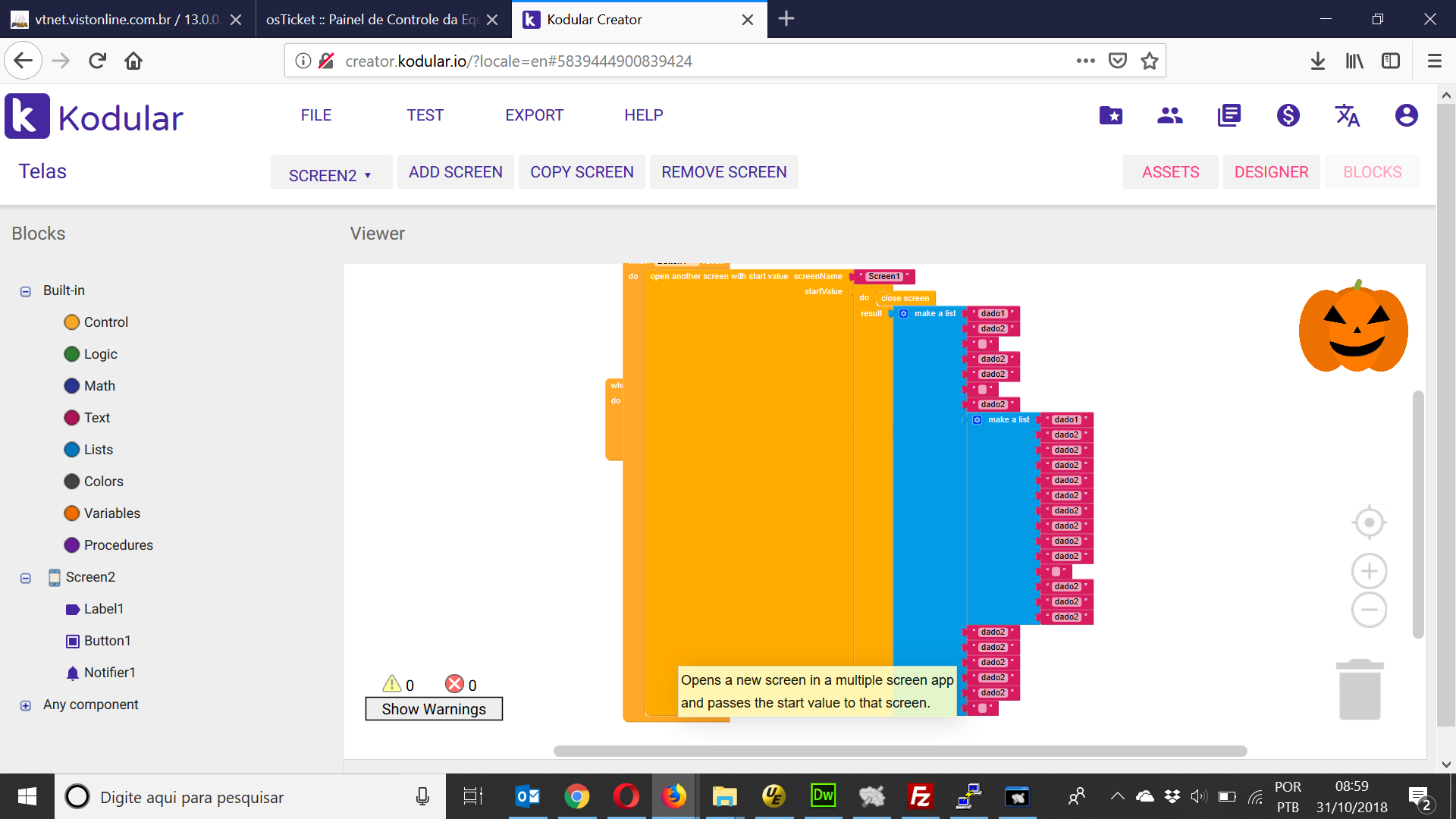
Task: Open the documentation library icon
Action: 1229,115
